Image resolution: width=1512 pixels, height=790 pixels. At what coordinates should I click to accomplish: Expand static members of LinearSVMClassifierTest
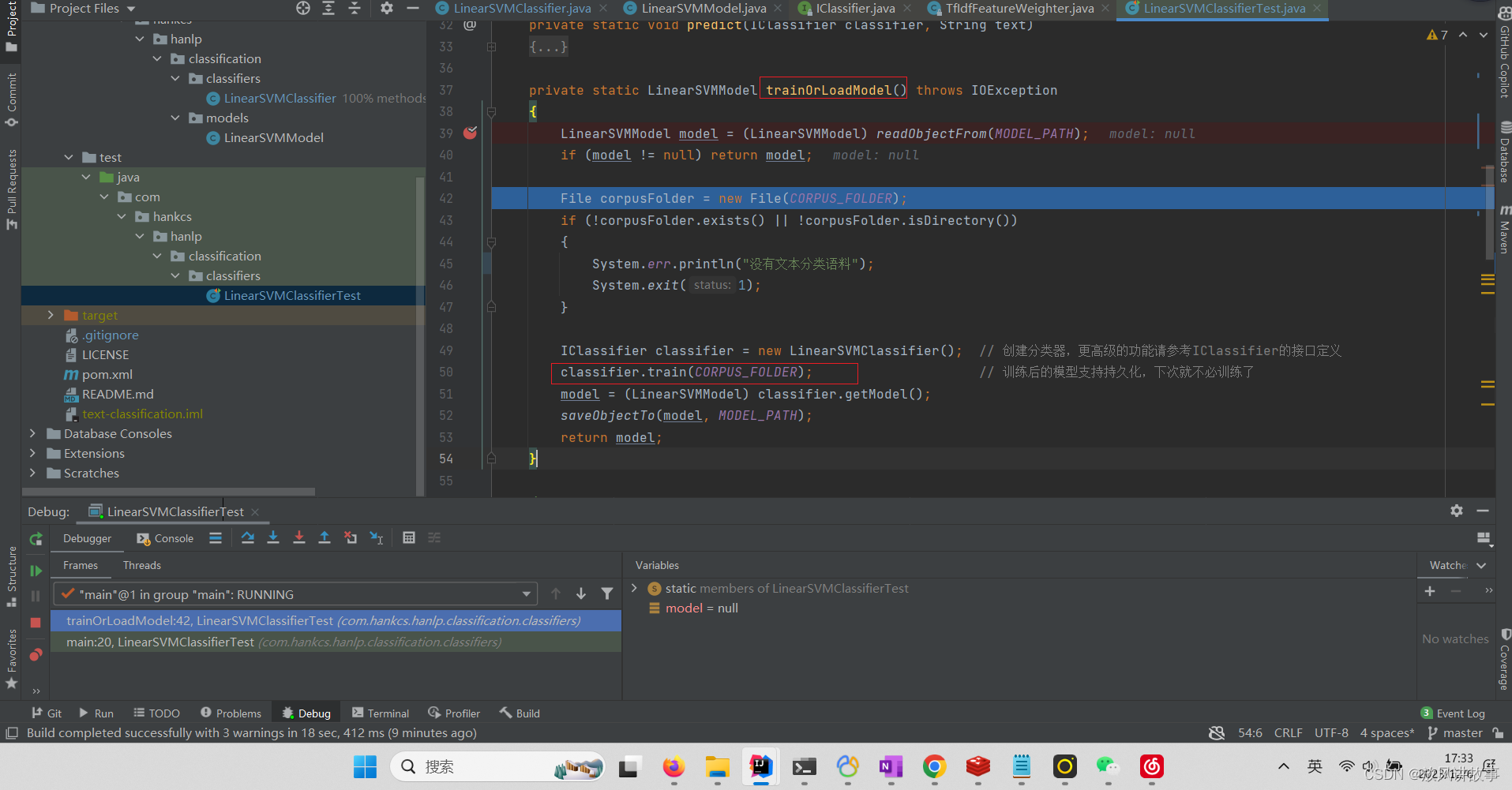[634, 588]
